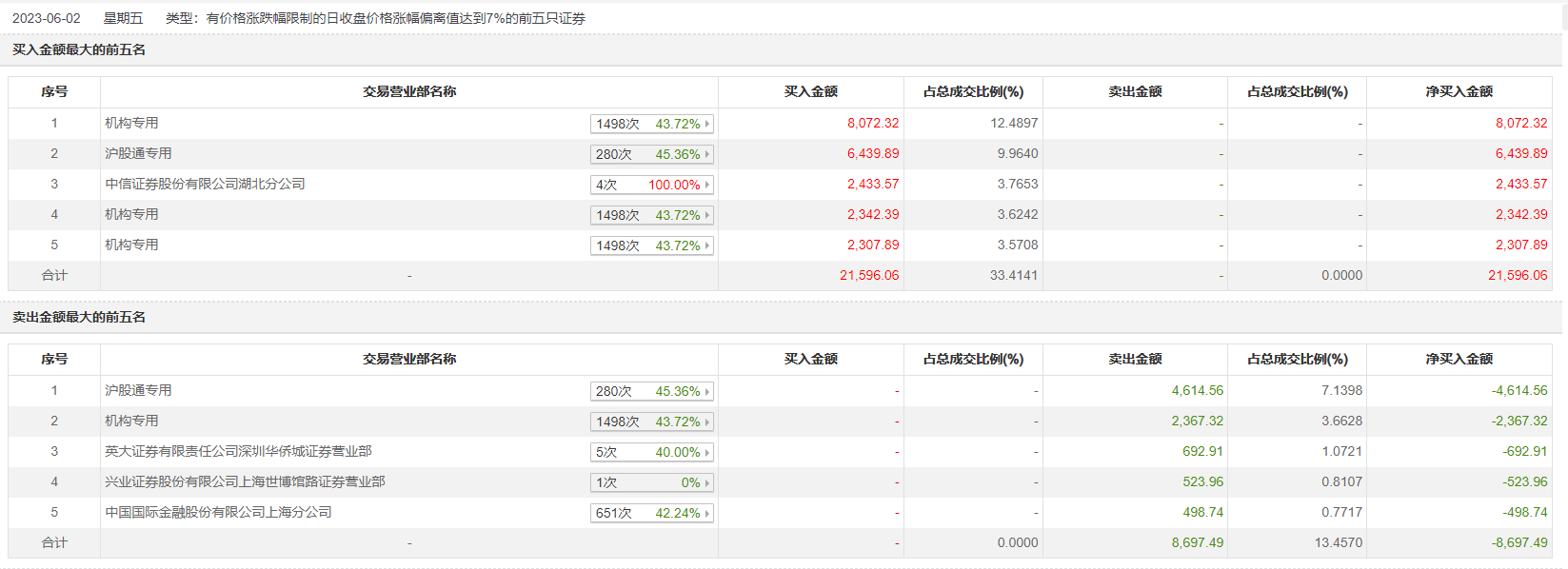Click 兴业证券上海世博馆路证券营业部 broker name
This screenshot has height=569, width=1568.
click(x=245, y=481)
